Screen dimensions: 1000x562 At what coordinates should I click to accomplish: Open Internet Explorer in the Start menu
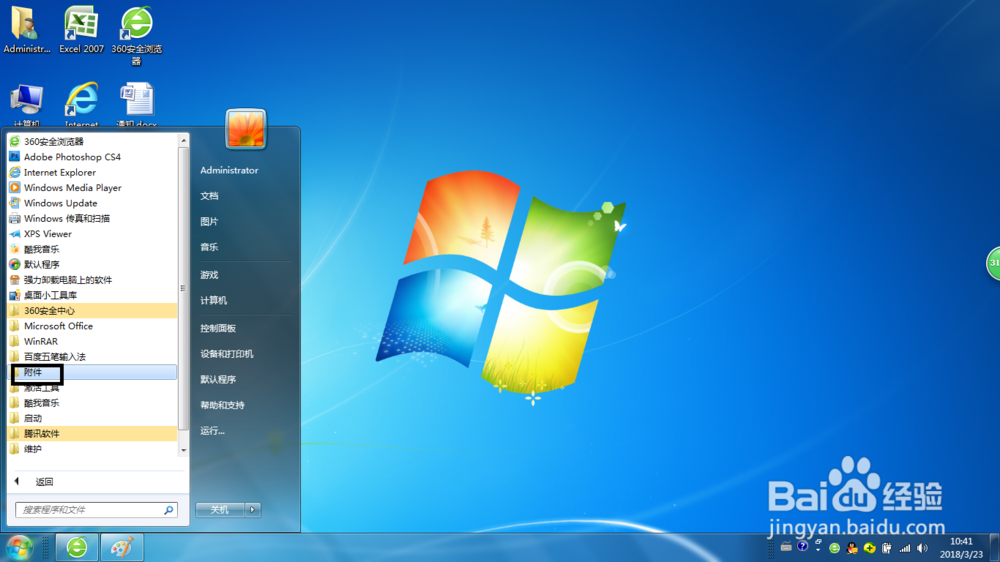(92, 172)
